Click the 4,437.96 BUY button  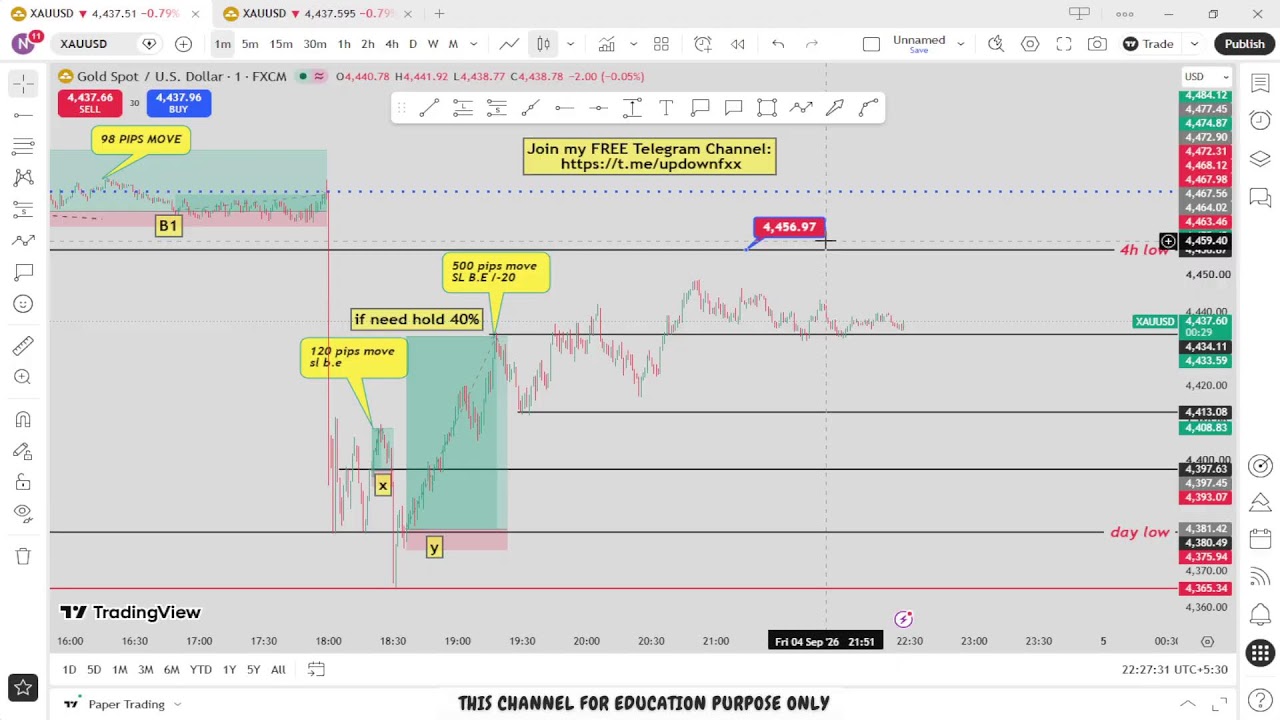178,103
